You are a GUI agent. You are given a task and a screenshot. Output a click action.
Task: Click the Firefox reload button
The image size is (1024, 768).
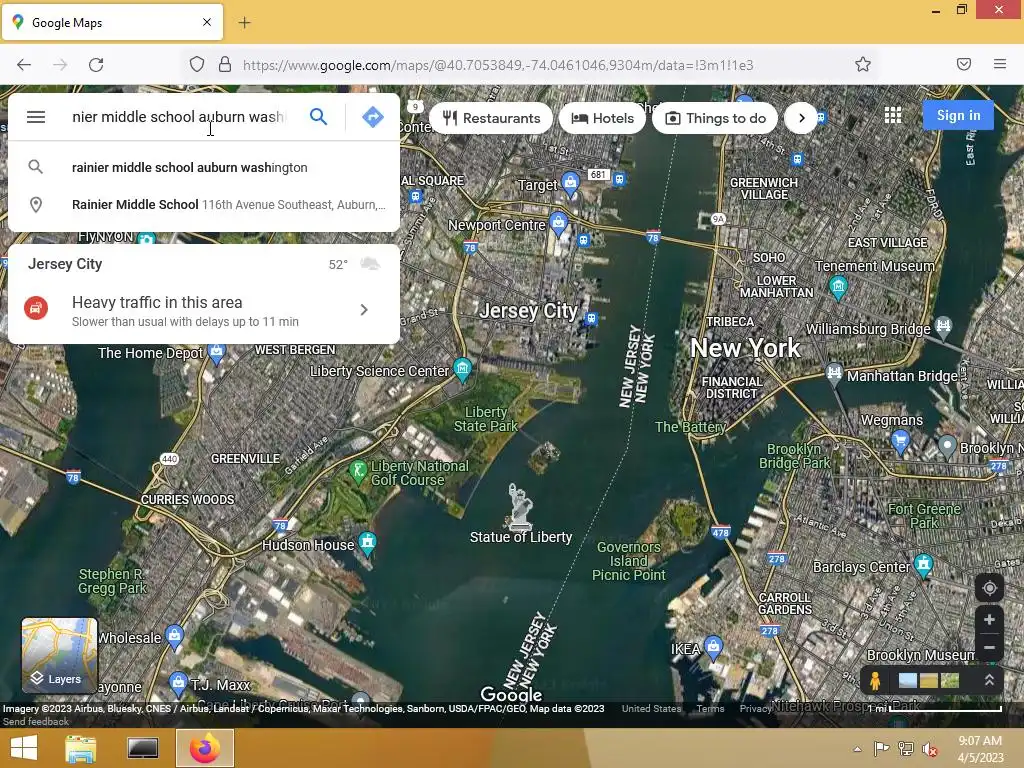96,64
